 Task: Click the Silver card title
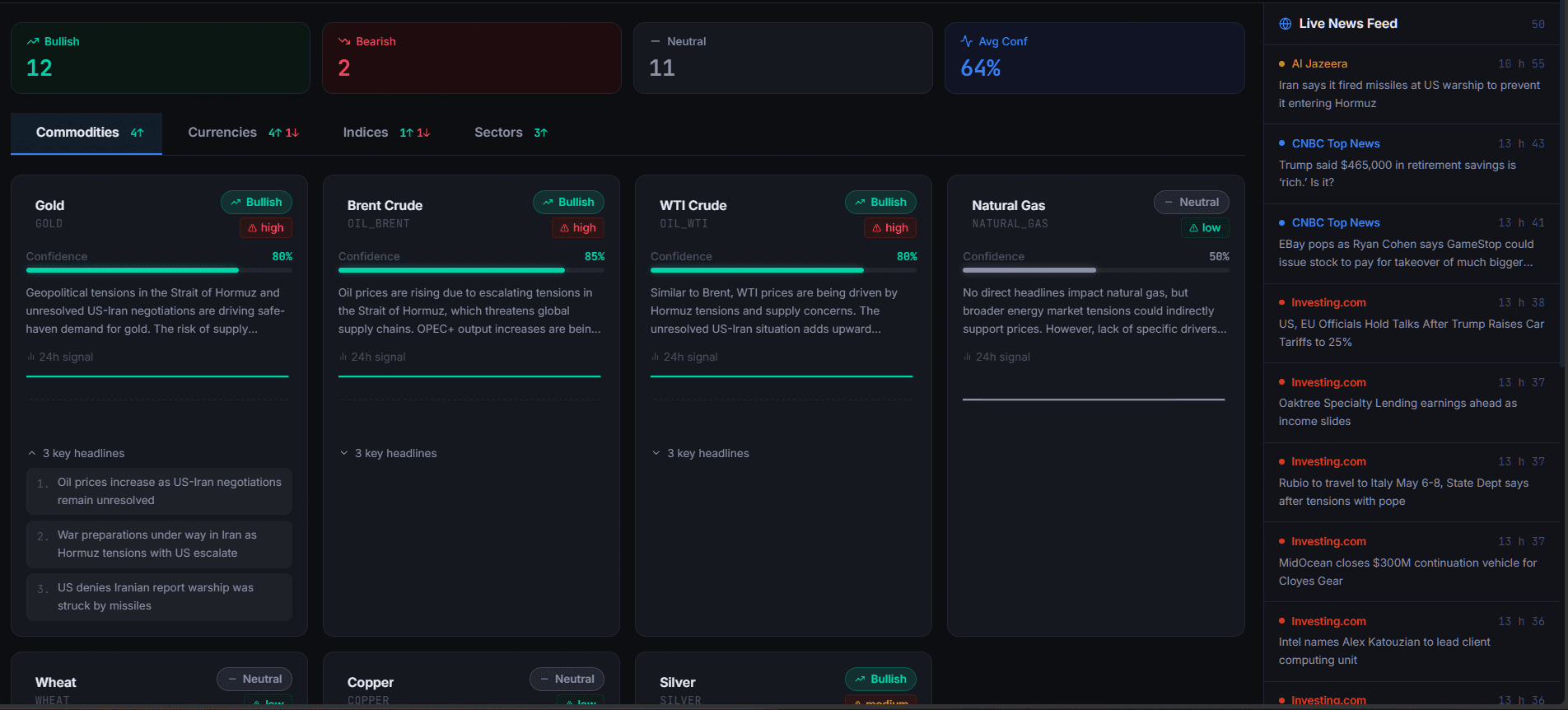pyautogui.click(x=678, y=683)
